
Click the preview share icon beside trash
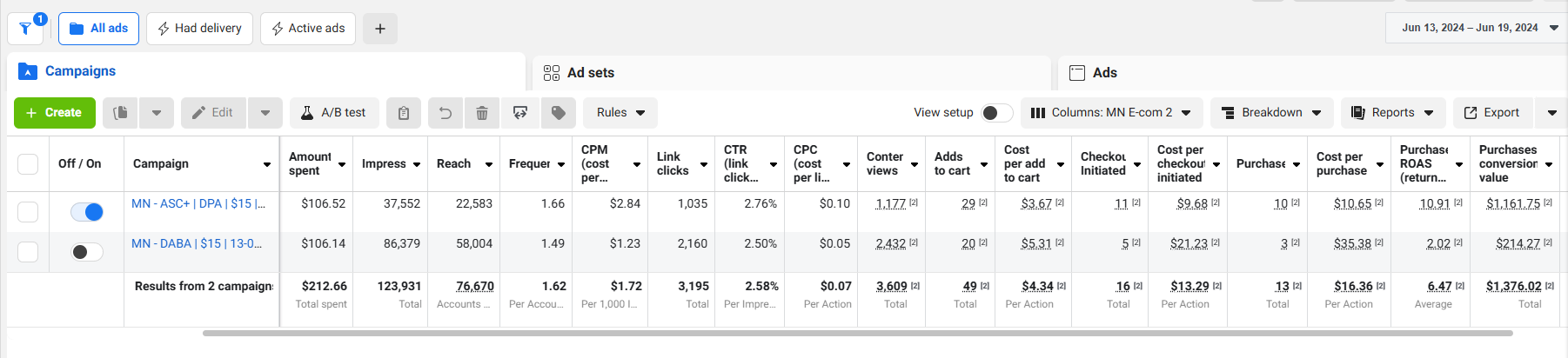(520, 113)
